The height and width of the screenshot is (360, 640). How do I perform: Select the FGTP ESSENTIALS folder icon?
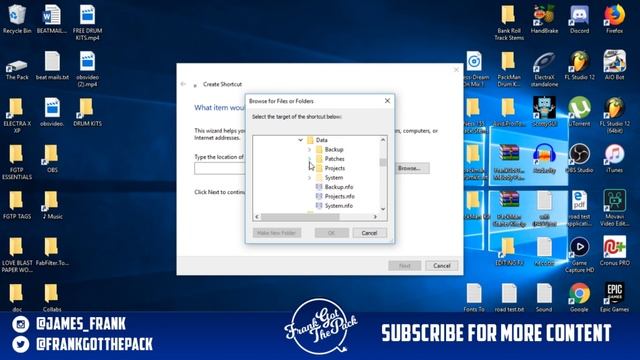coord(17,162)
